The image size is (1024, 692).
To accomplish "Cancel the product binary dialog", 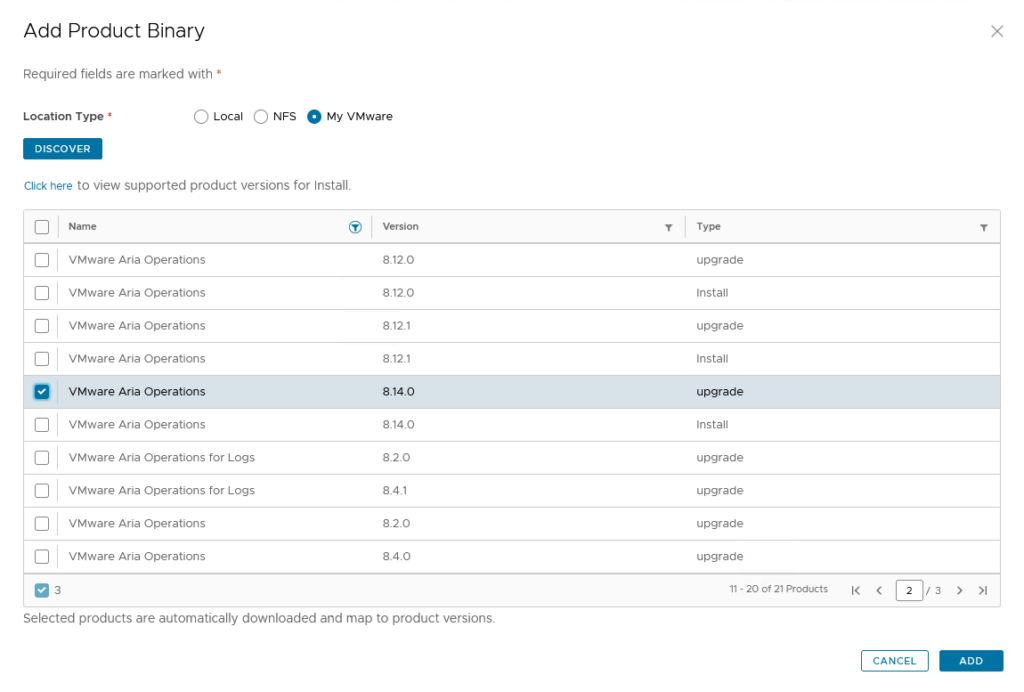I will click(x=894, y=661).
